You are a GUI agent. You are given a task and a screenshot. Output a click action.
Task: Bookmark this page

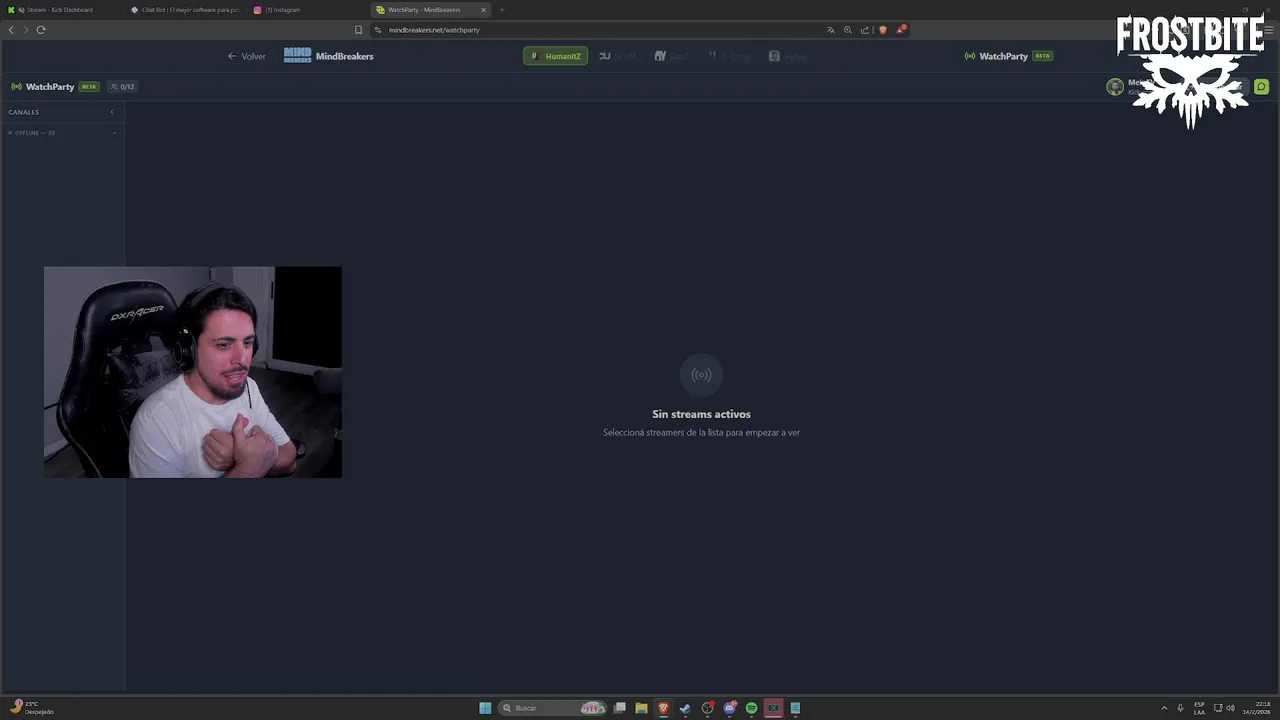click(x=358, y=30)
